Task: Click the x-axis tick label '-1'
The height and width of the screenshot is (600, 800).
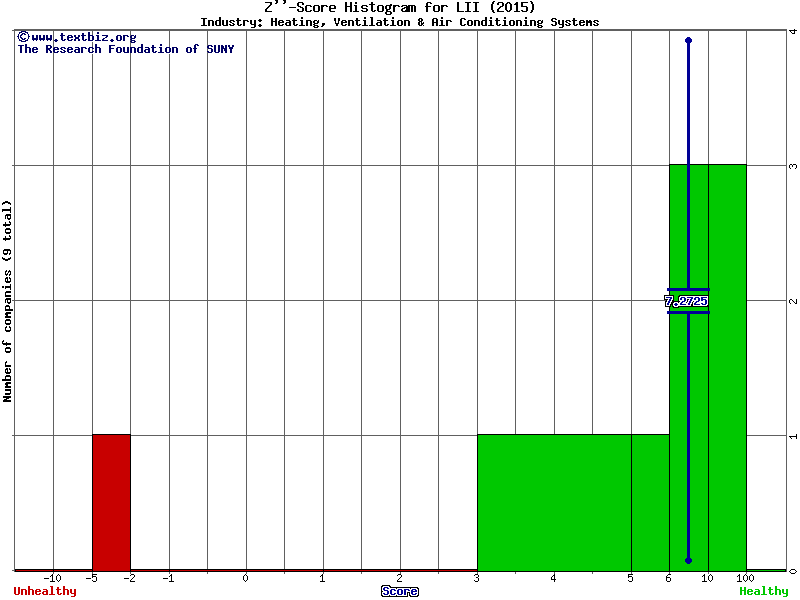Action: click(168, 579)
